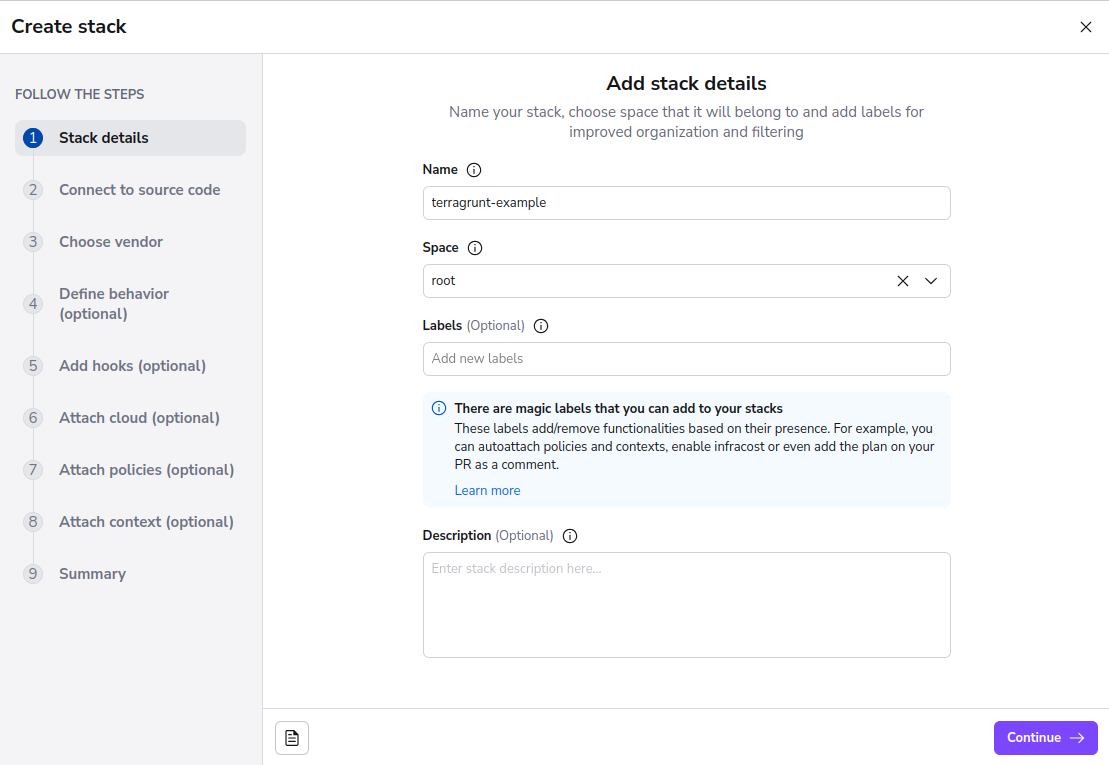Navigate to the Attach policies step
This screenshot has width=1109, height=765.
click(x=146, y=470)
